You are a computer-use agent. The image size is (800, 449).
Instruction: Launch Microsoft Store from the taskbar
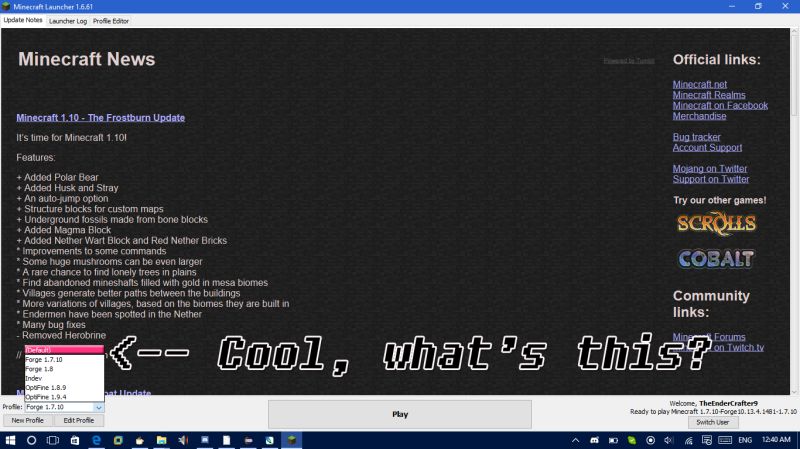(74, 440)
